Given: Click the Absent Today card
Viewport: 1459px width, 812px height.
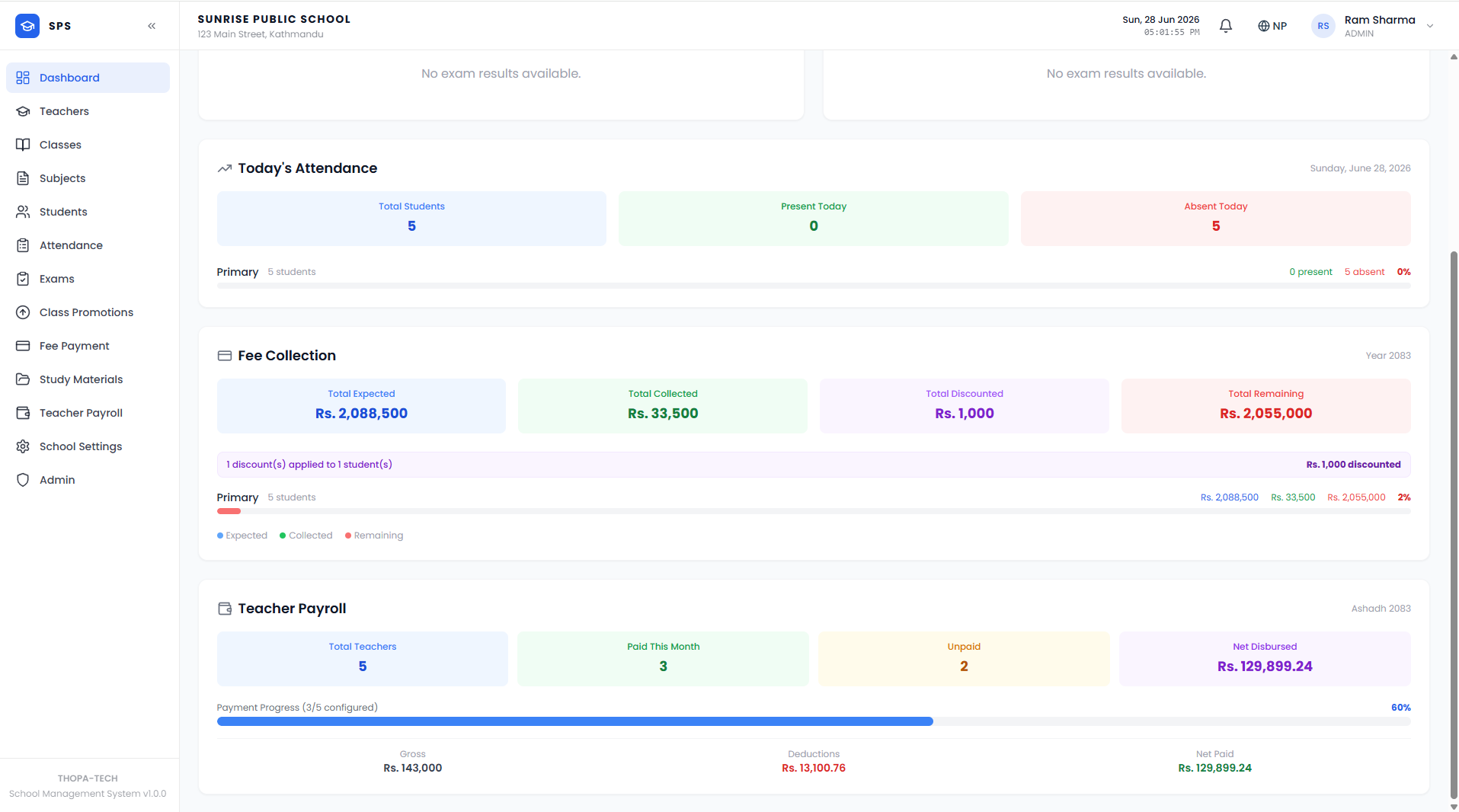Looking at the screenshot, I should 1216,219.
